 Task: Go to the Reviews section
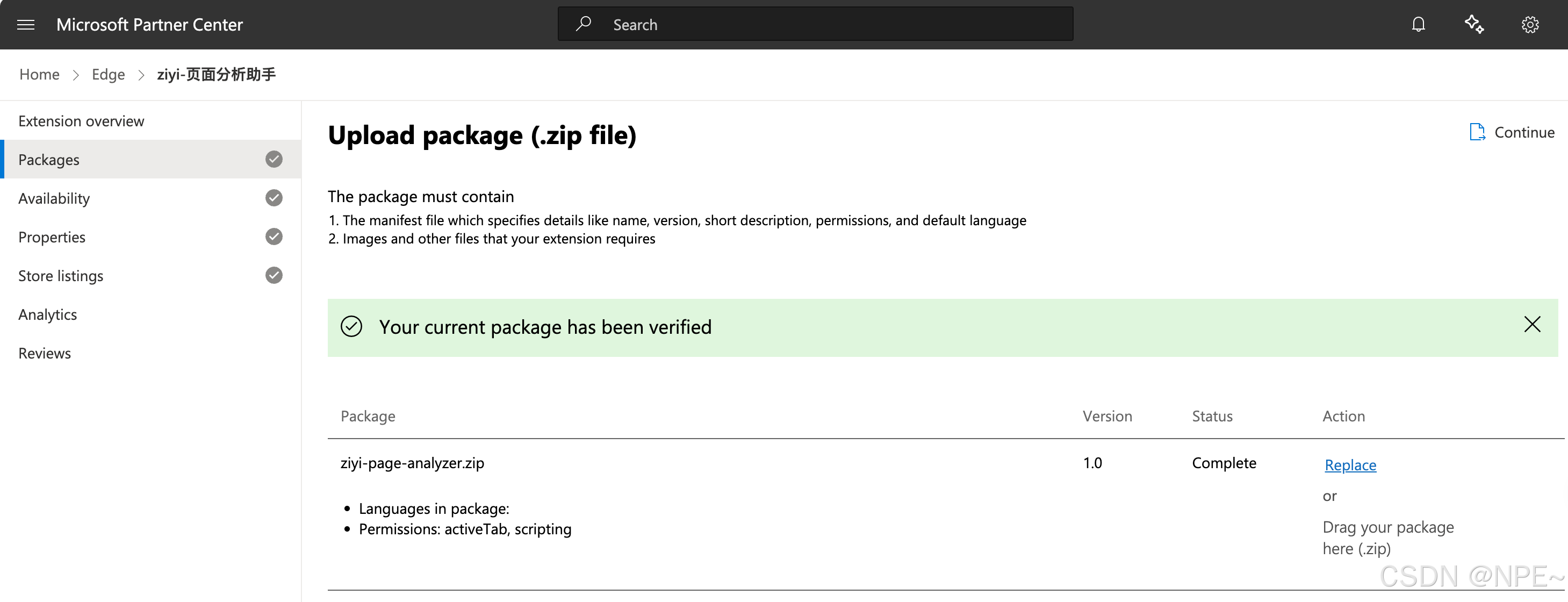(45, 353)
